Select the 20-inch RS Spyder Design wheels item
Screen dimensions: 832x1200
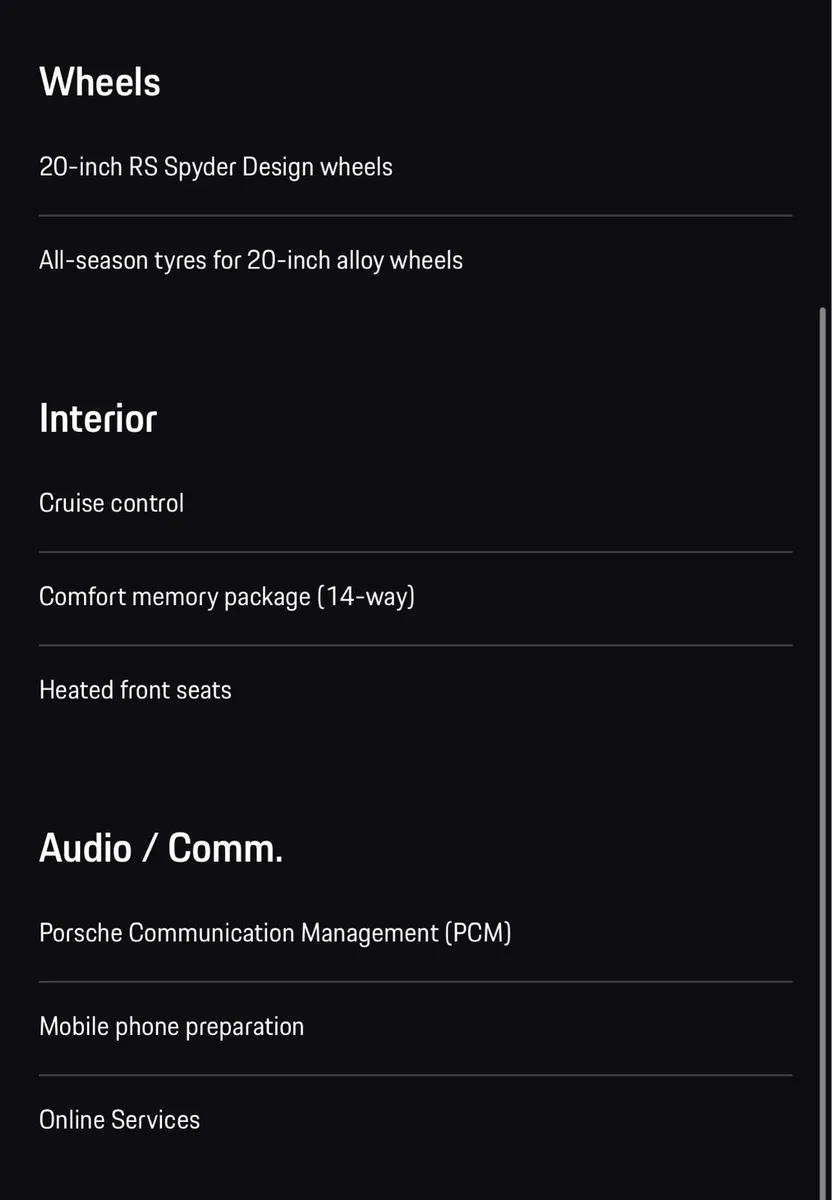point(216,166)
